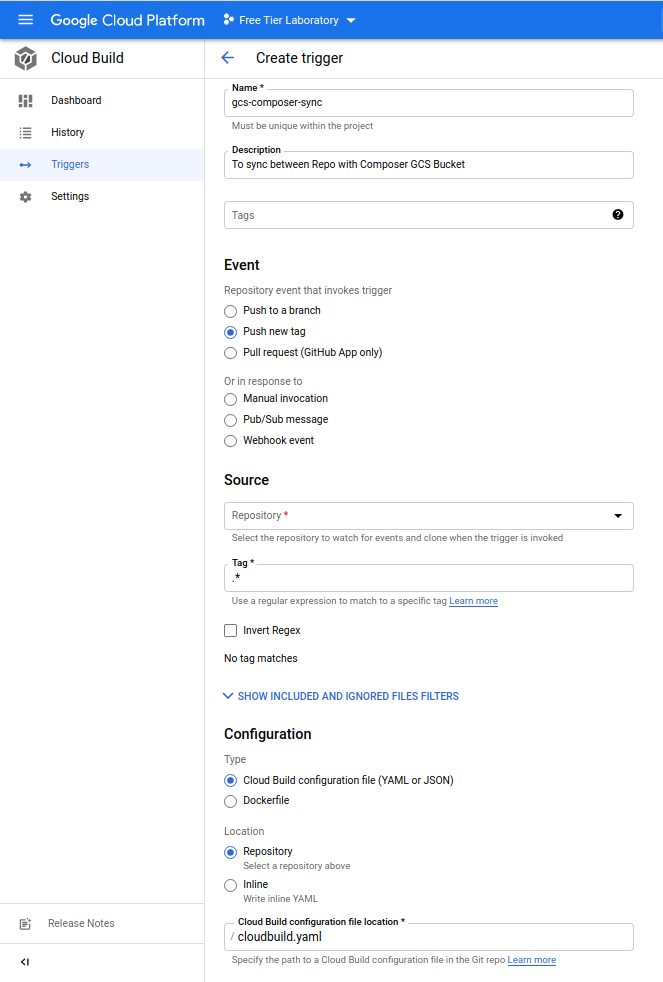Click the Settings gear icon

[26, 197]
